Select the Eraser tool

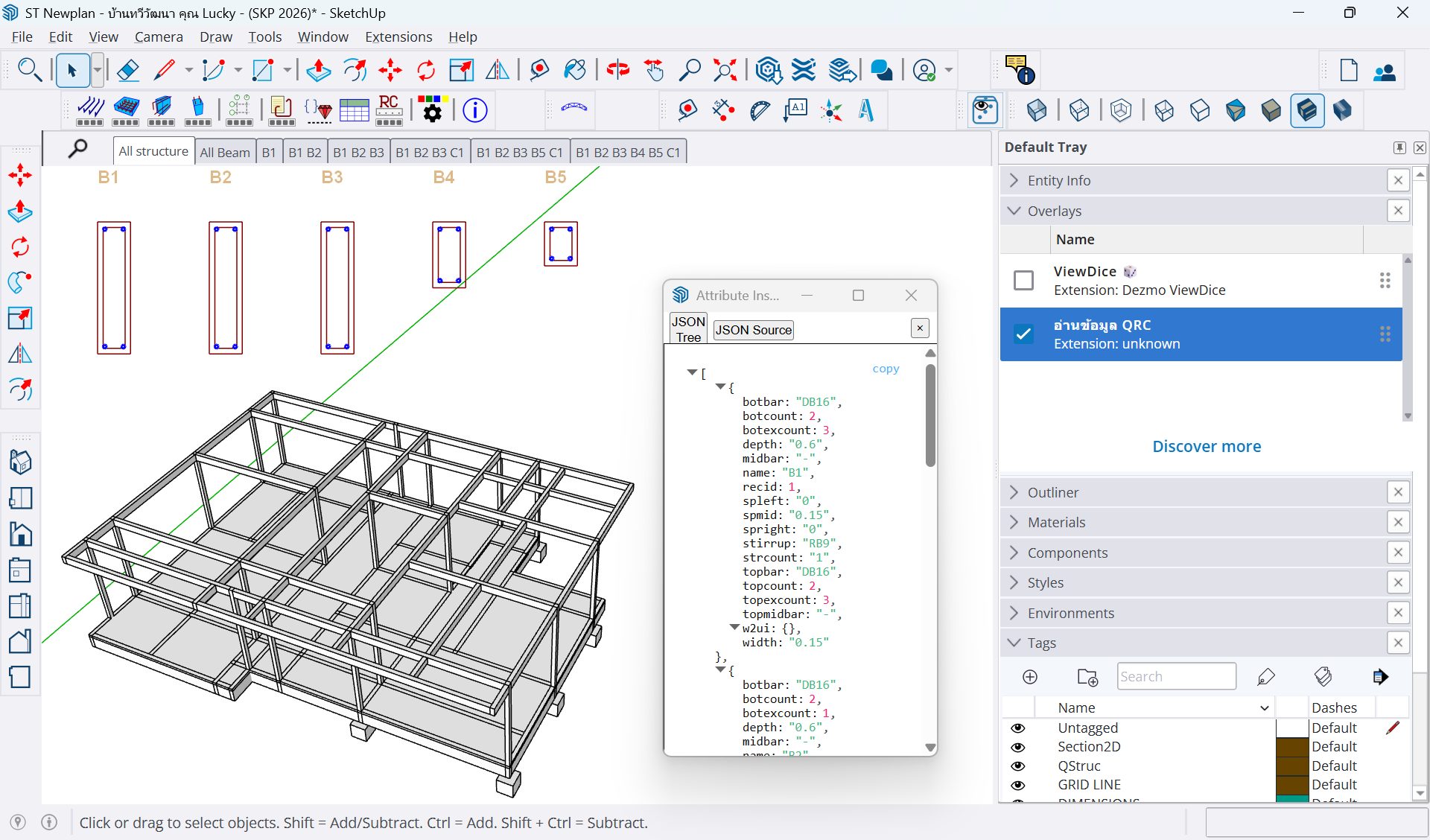[128, 71]
